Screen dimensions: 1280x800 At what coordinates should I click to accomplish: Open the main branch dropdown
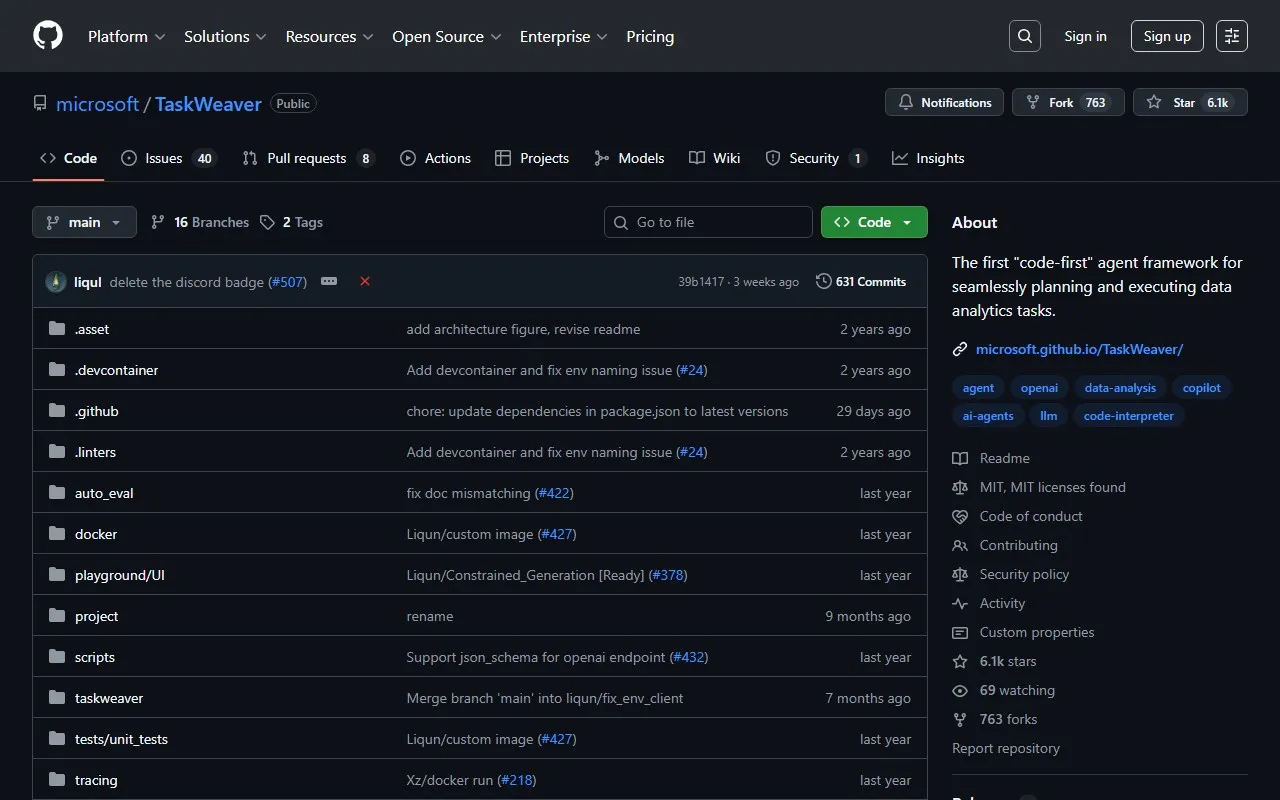pyautogui.click(x=84, y=222)
